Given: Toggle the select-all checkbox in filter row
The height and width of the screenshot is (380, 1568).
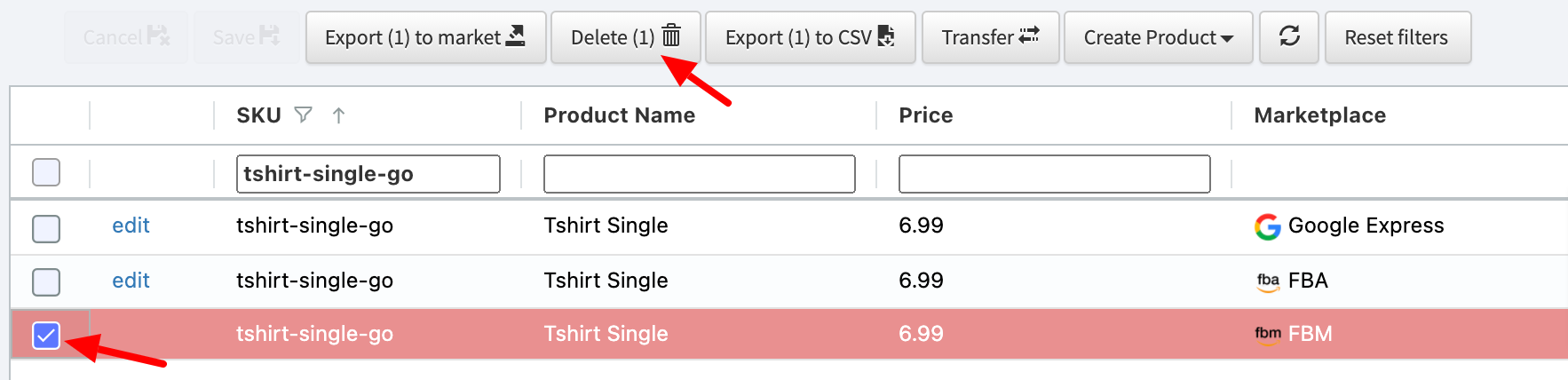Looking at the screenshot, I should (x=46, y=172).
